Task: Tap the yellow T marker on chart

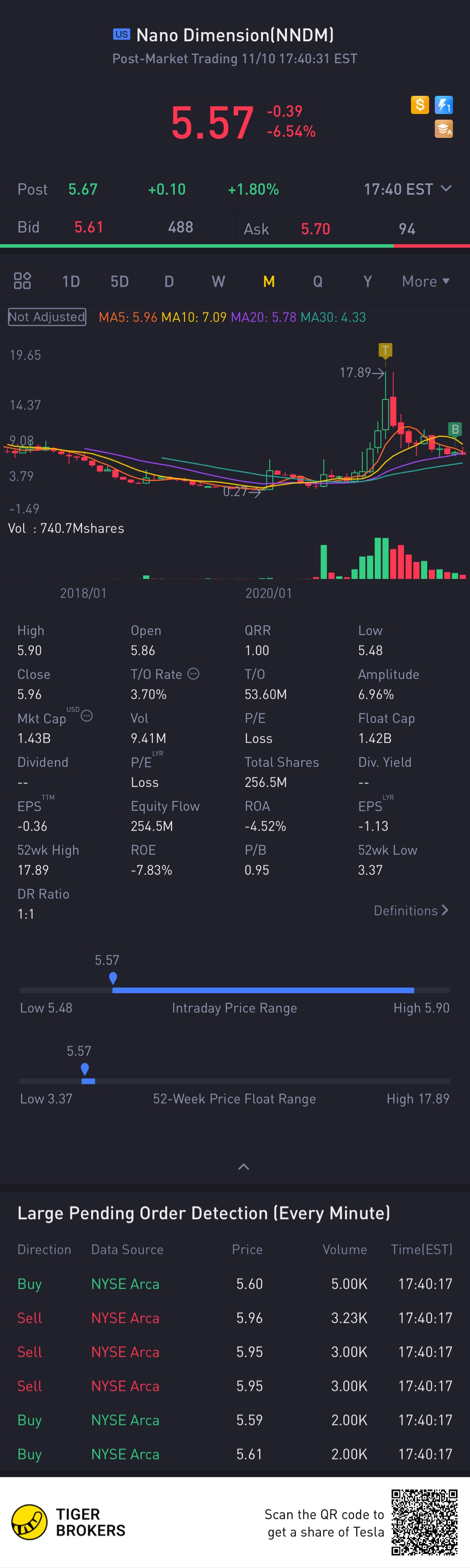Action: coord(385,350)
